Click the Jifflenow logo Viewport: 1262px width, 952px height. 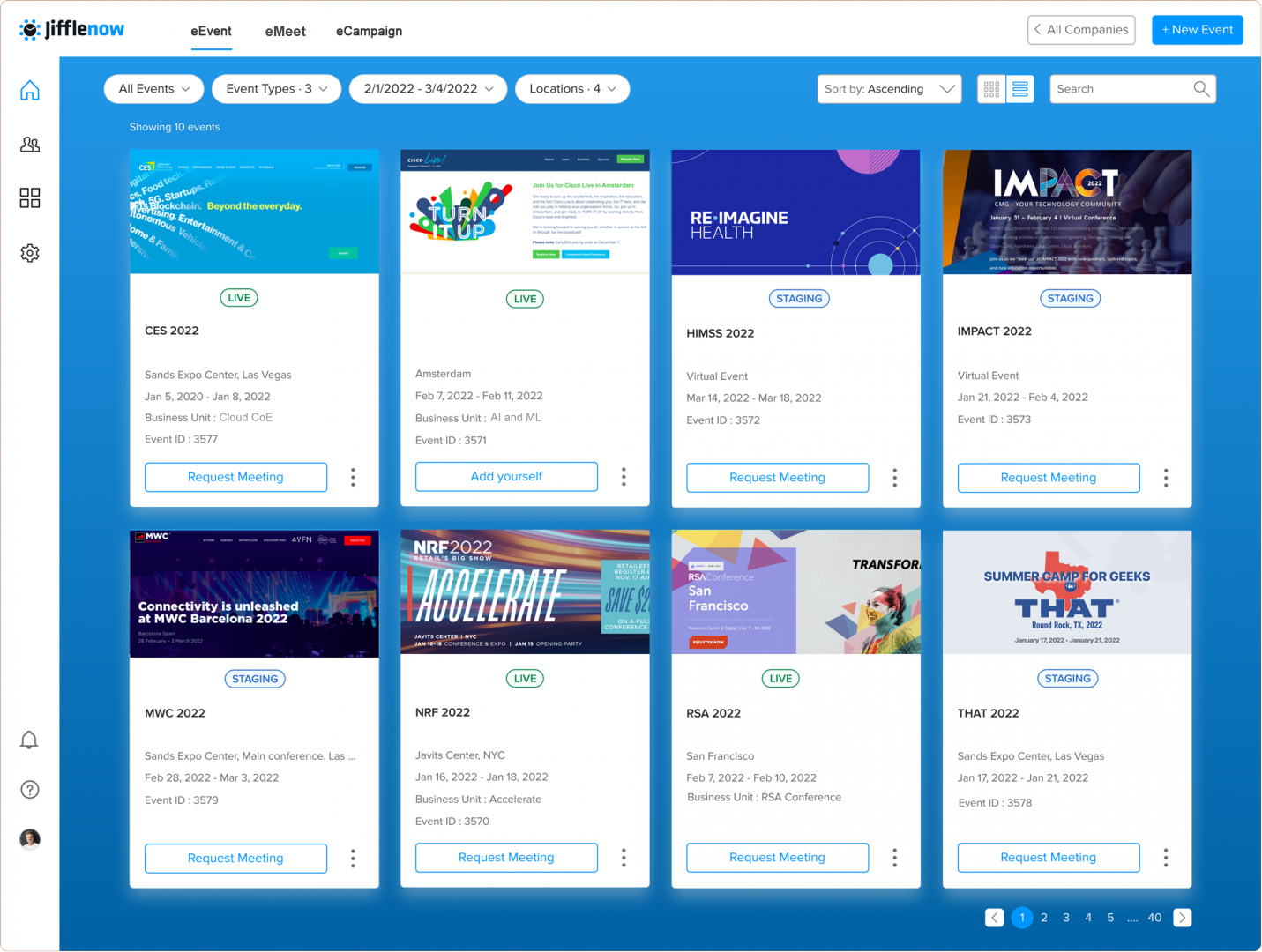pyautogui.click(x=71, y=30)
